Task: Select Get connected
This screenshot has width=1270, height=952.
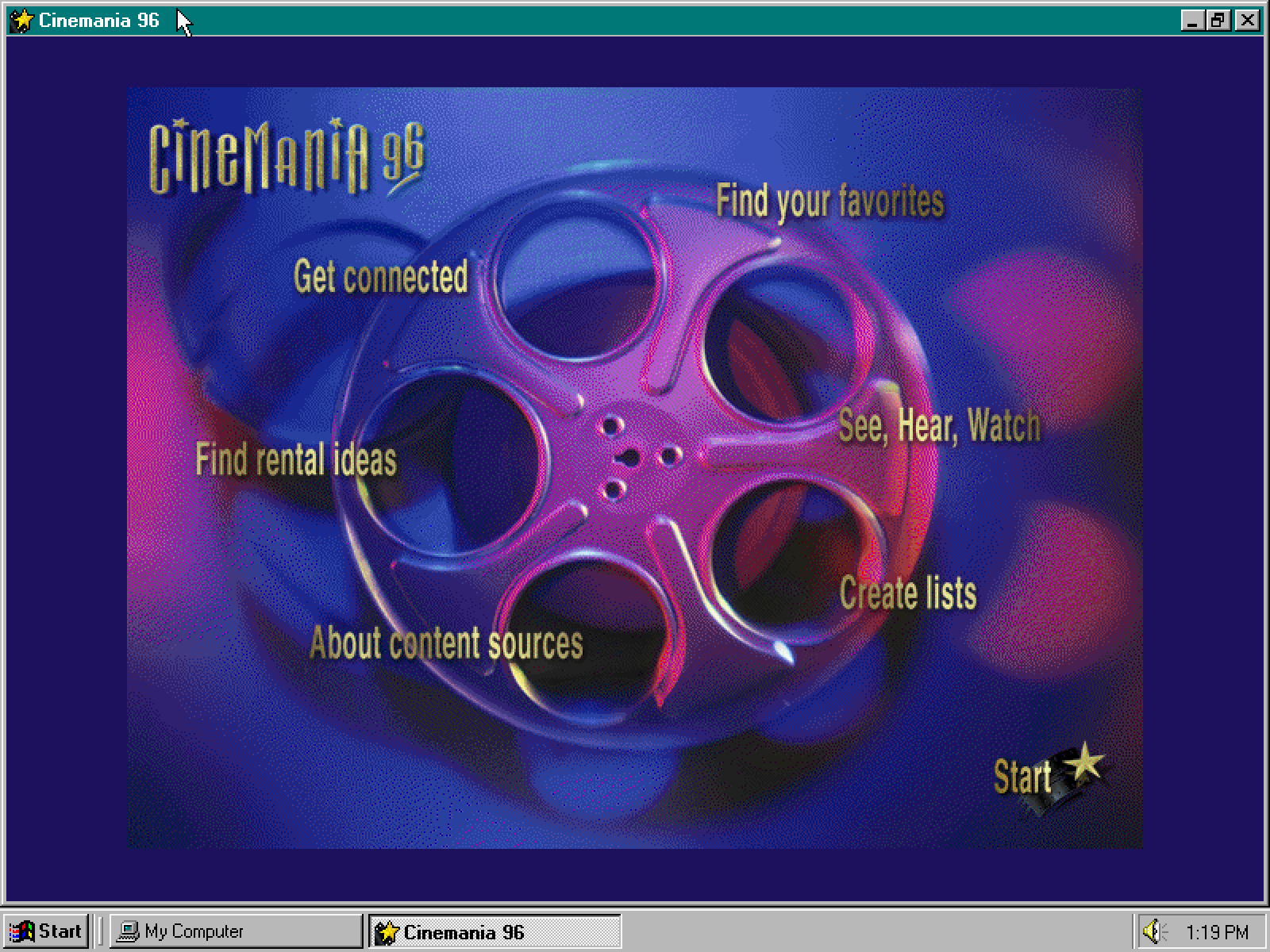Action: [380, 277]
